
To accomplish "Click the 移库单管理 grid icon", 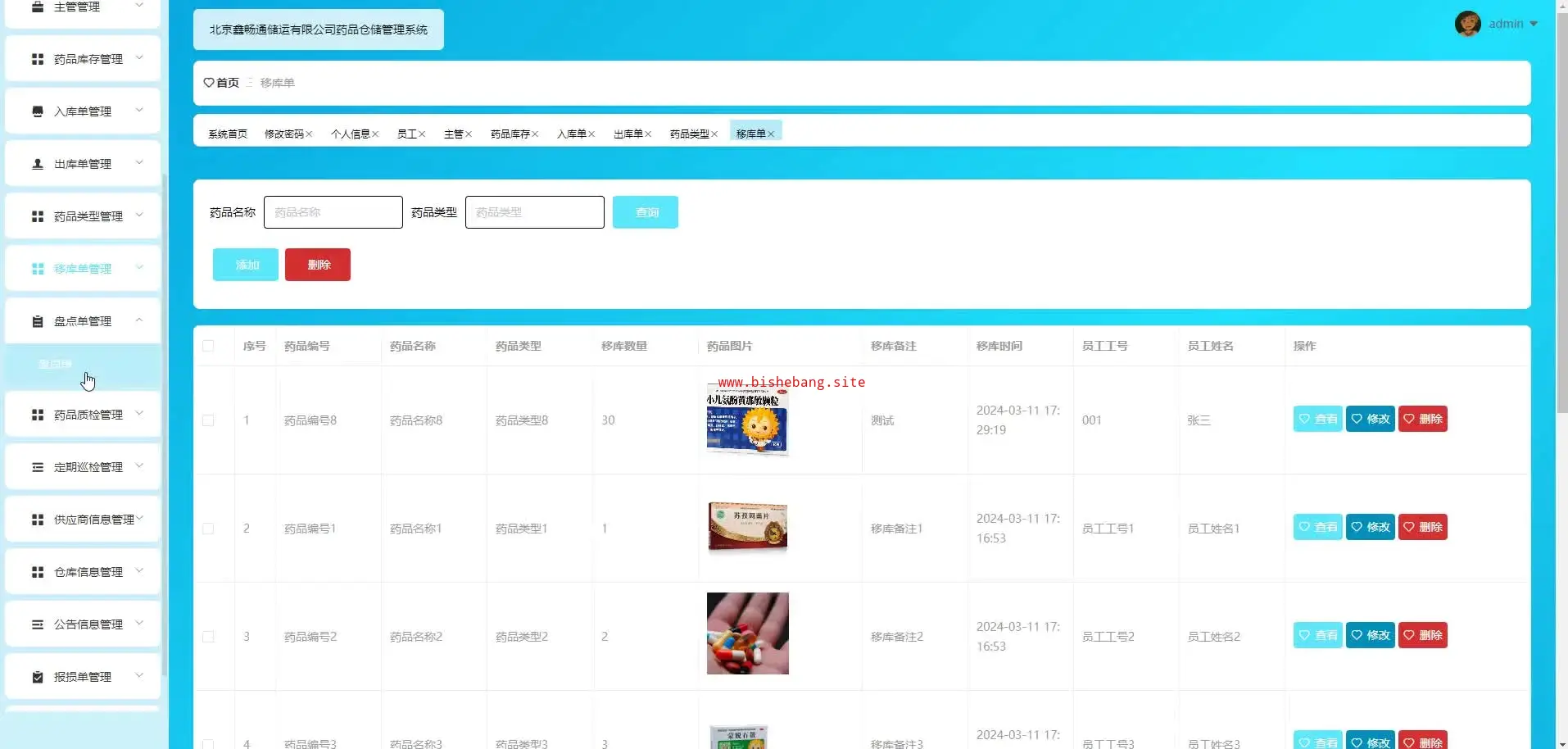I will pyautogui.click(x=38, y=269).
